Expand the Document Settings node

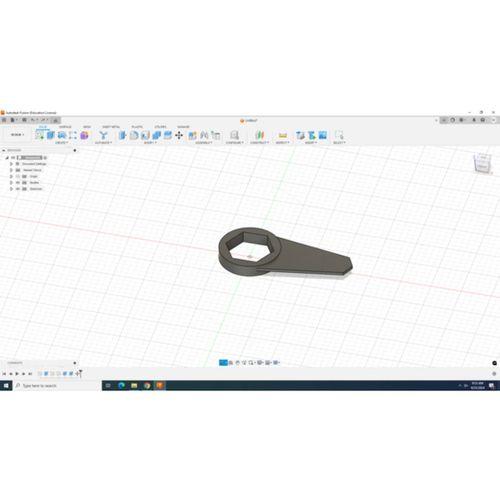point(11,164)
